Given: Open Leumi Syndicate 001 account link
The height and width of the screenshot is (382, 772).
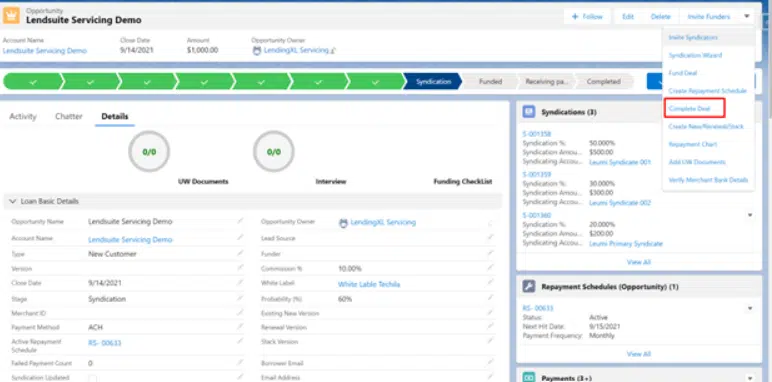Looking at the screenshot, I should click(620, 162).
